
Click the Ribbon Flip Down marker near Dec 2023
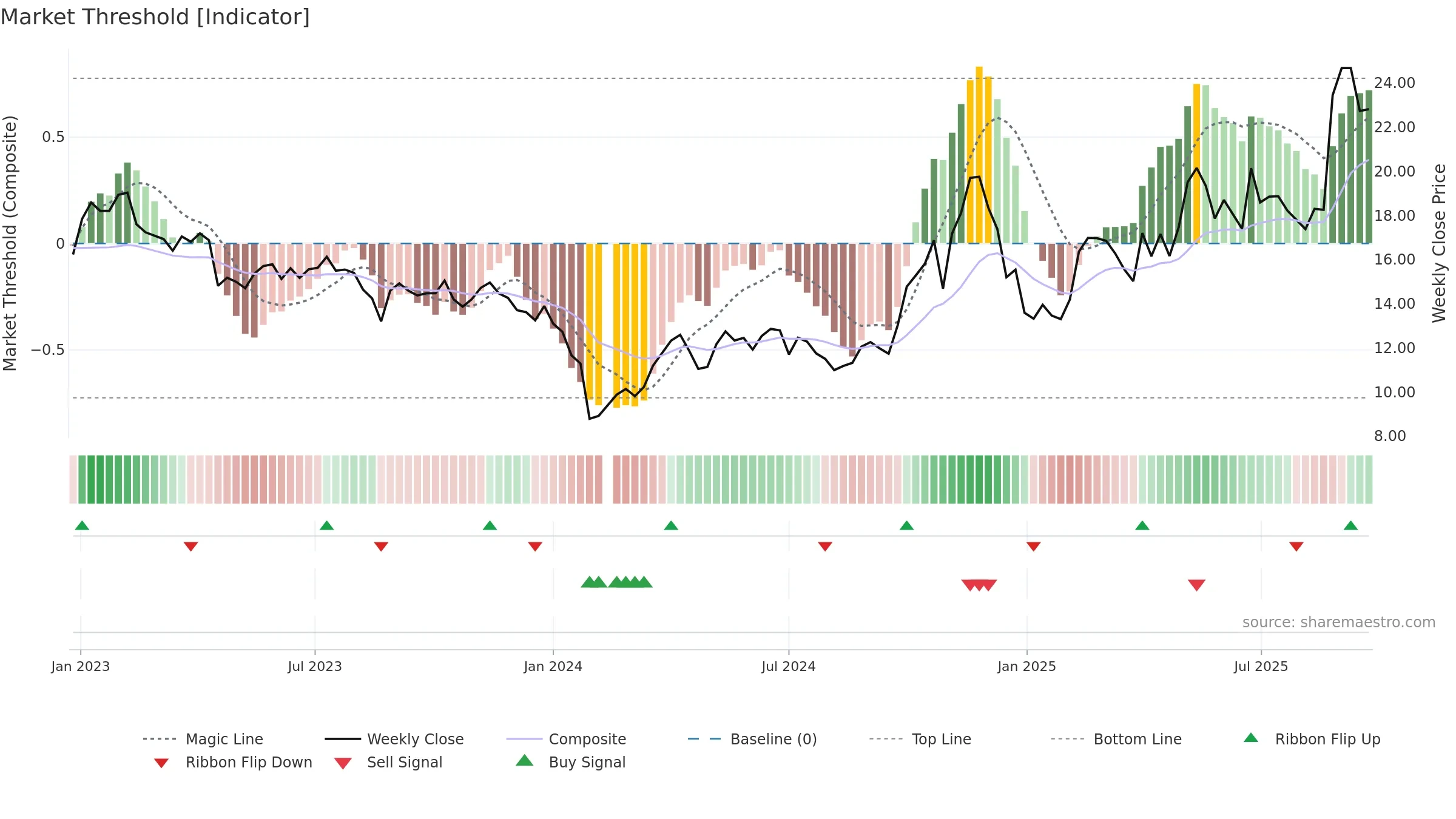[x=535, y=547]
